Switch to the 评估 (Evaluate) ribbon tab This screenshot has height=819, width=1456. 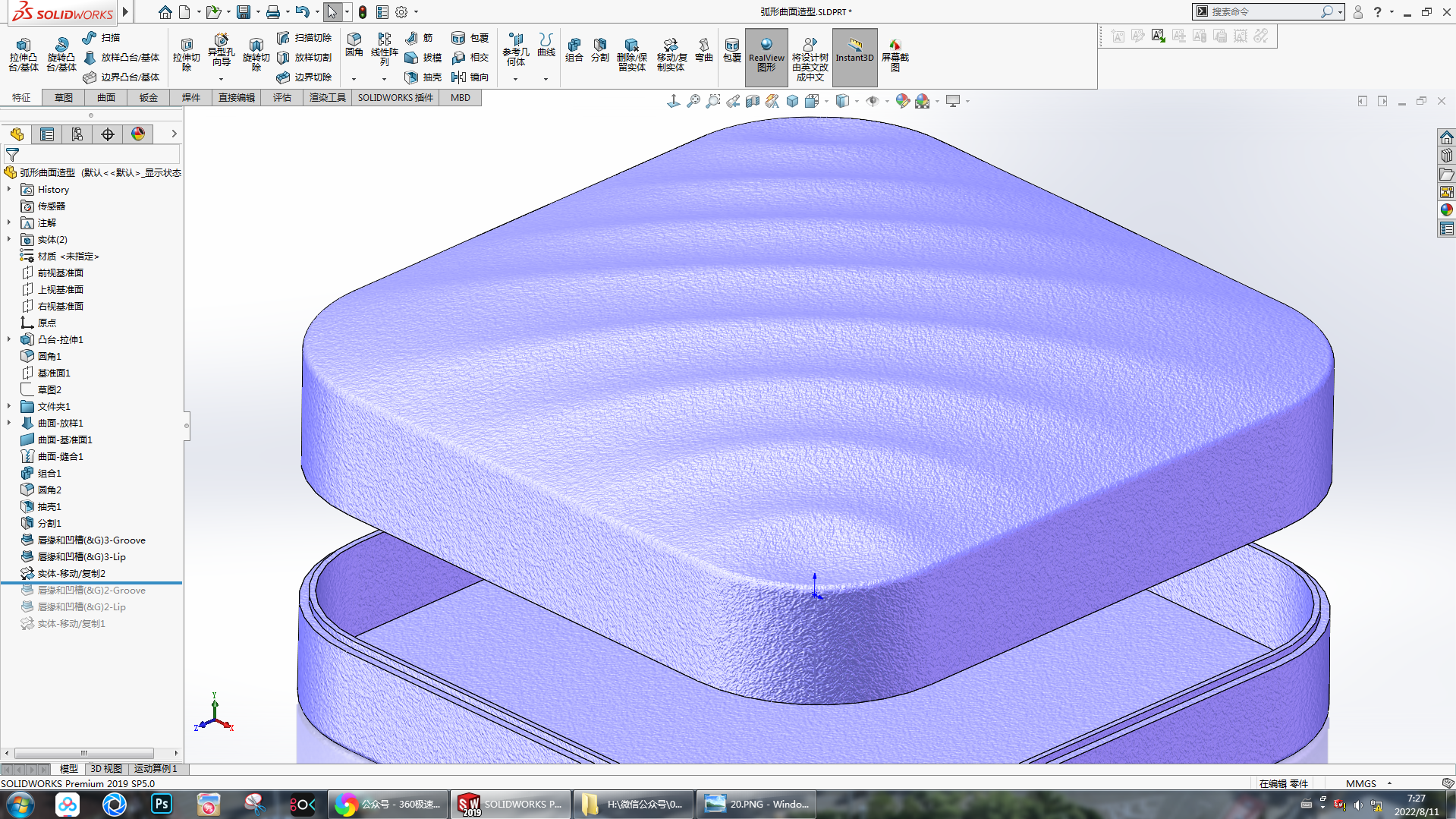[x=282, y=98]
